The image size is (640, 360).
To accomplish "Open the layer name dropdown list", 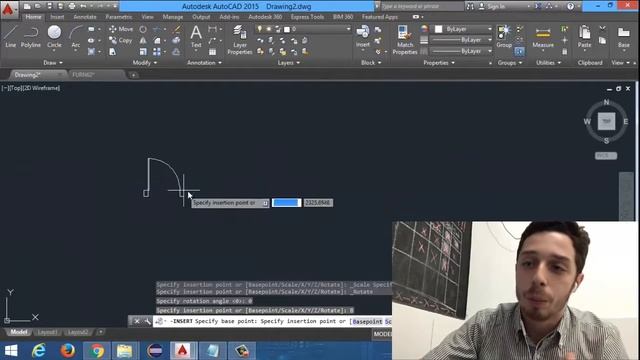I will (348, 29).
